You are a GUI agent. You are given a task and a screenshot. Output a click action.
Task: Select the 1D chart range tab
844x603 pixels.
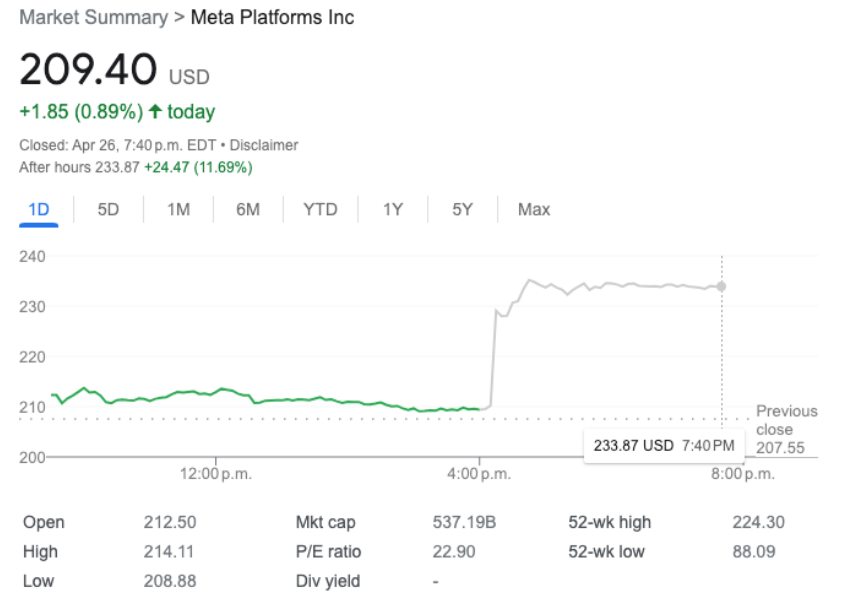point(39,209)
